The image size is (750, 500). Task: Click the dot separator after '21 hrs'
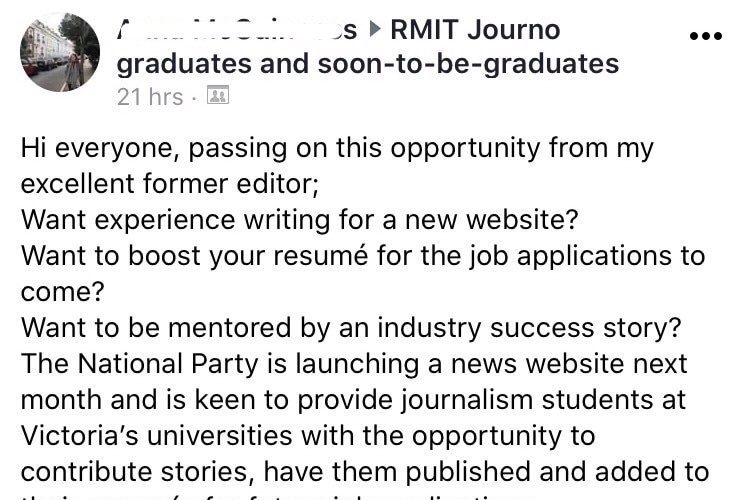194,98
